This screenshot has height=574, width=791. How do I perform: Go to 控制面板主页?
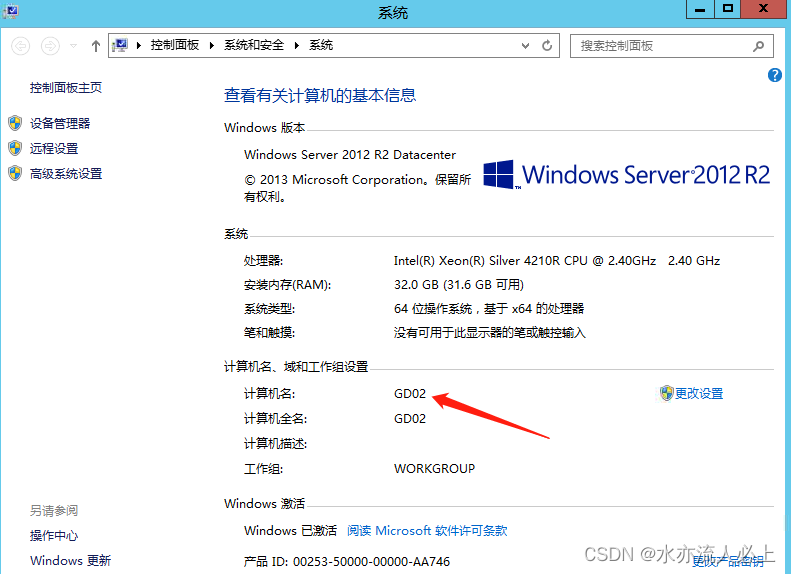66,88
